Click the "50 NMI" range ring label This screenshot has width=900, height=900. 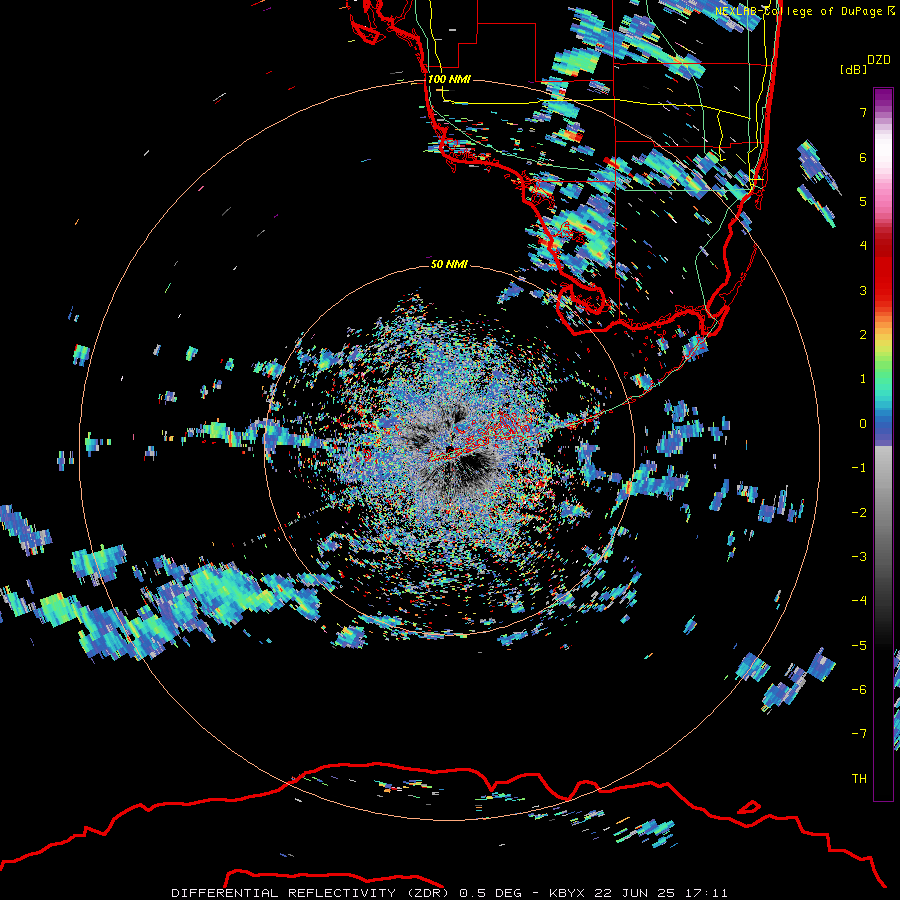[x=449, y=264]
